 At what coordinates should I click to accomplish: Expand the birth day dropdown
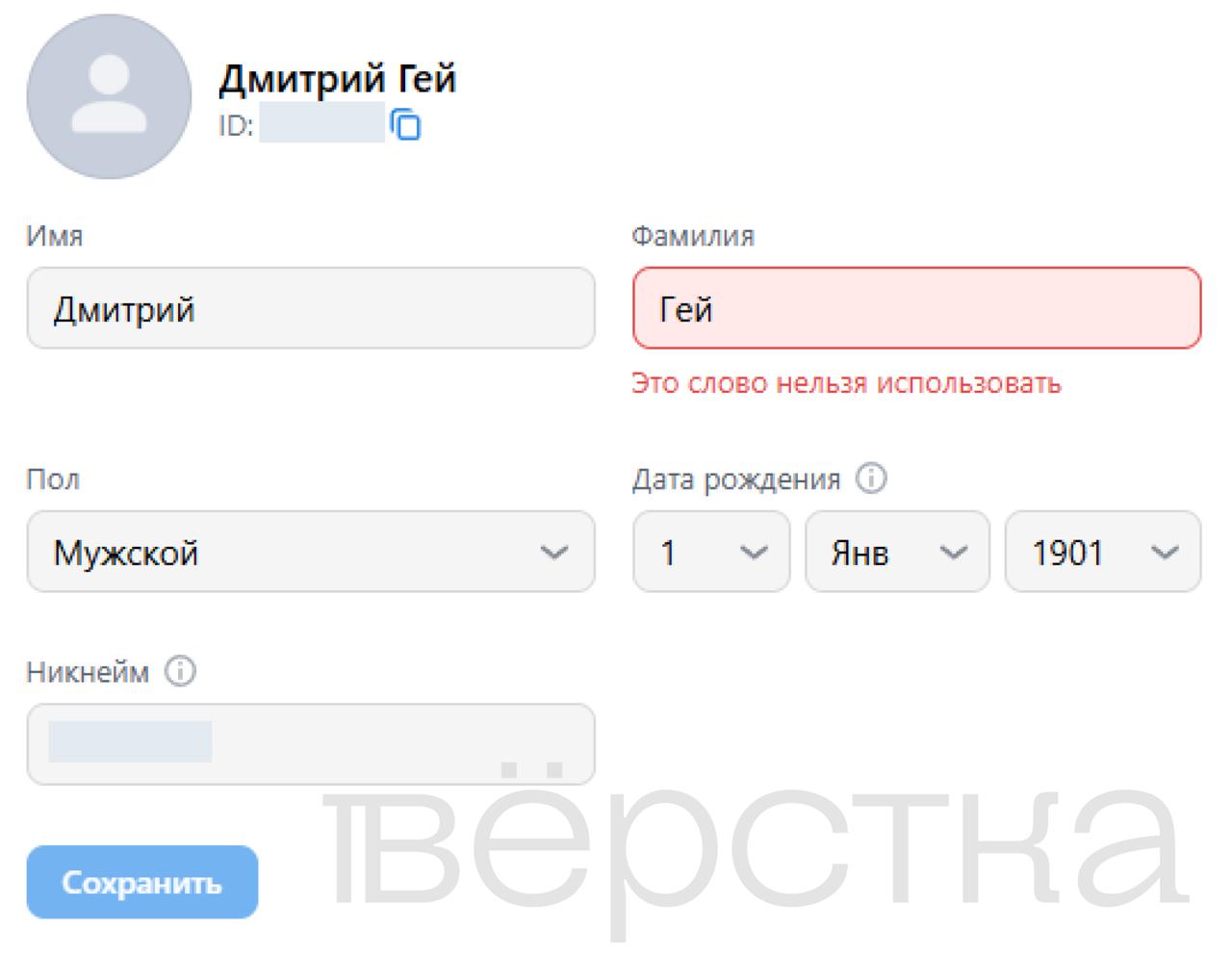click(710, 553)
